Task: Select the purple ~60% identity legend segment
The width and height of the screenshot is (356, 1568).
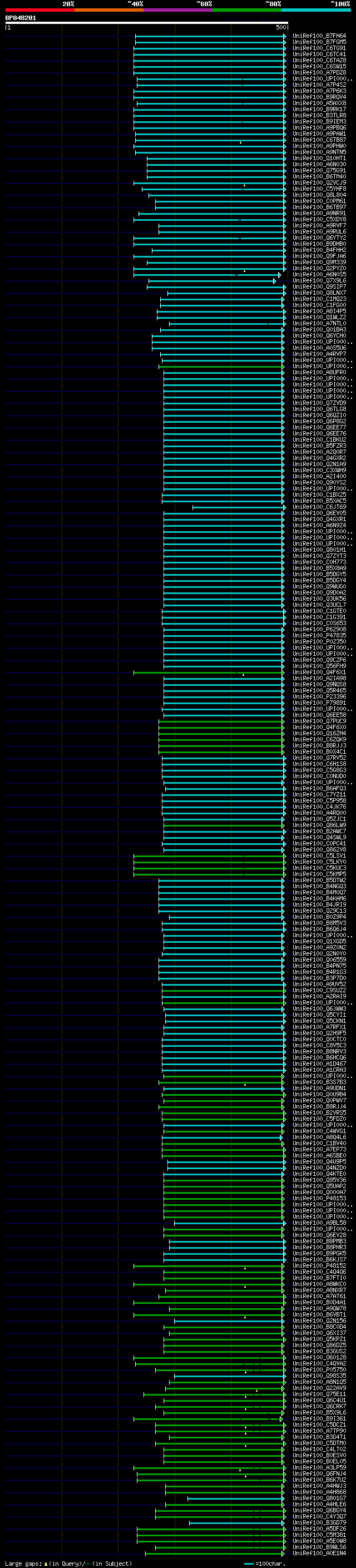Action: pos(177,10)
